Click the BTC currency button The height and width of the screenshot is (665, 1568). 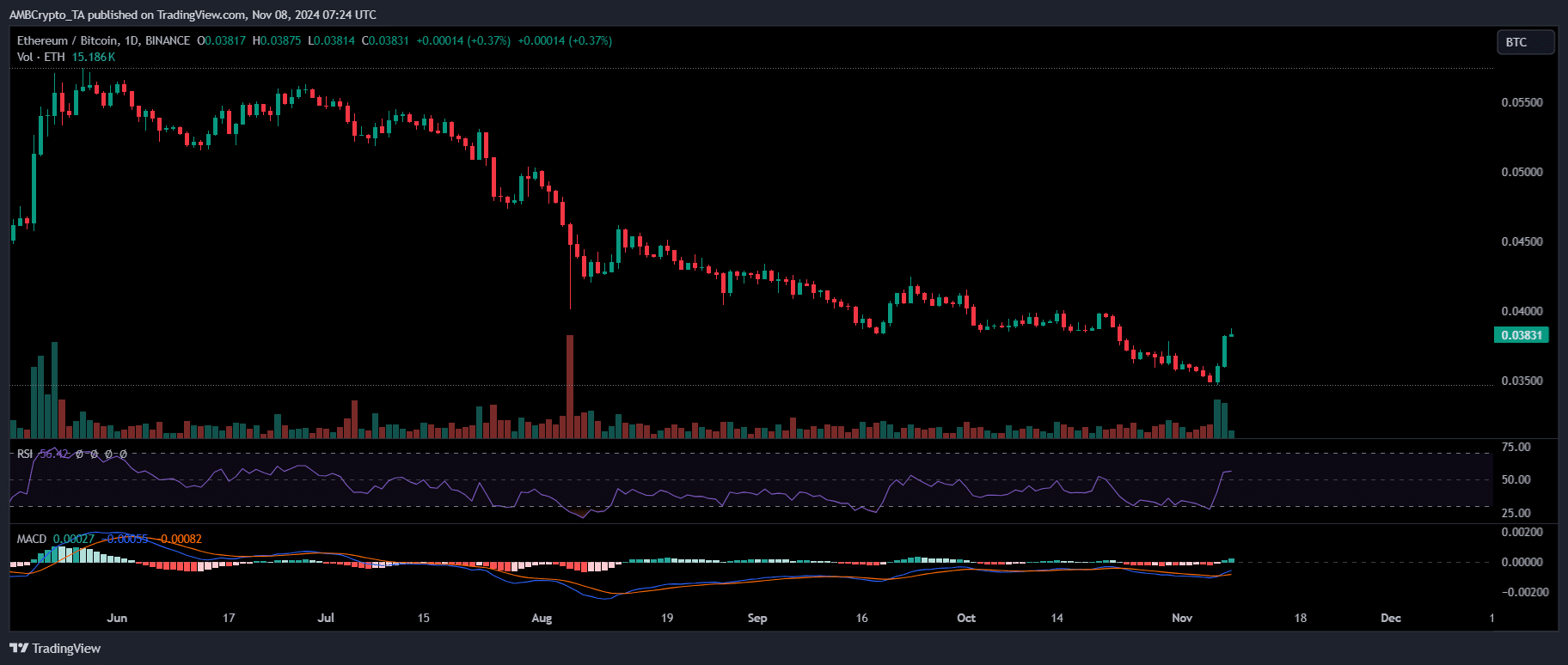(x=1526, y=42)
